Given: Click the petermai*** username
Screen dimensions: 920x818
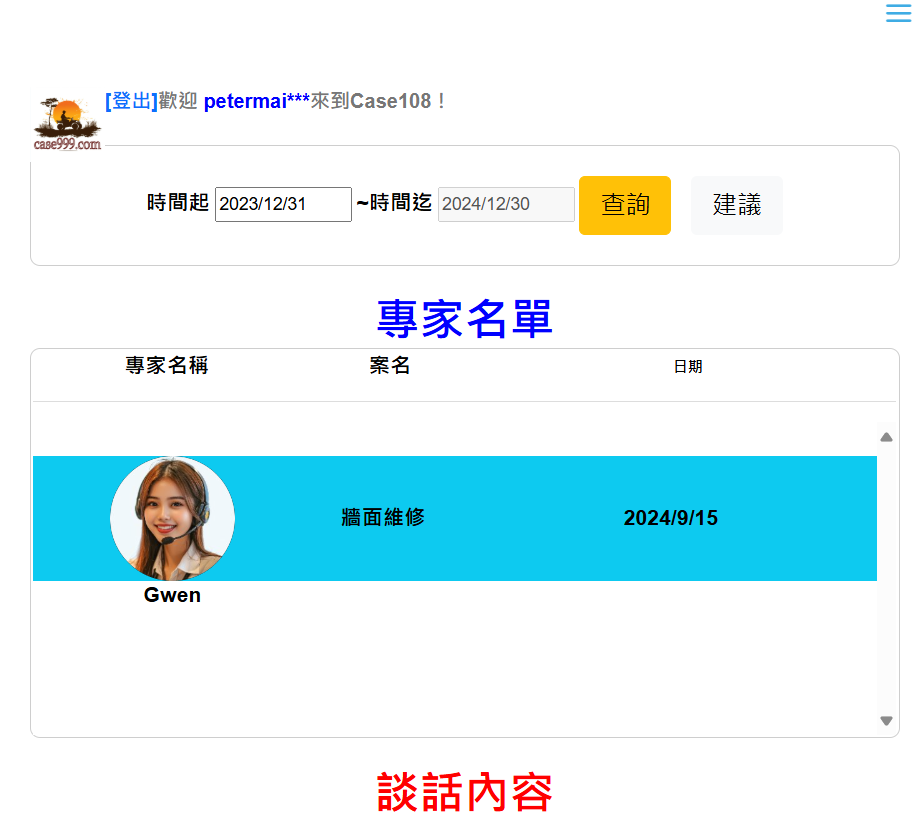Looking at the screenshot, I should [256, 101].
